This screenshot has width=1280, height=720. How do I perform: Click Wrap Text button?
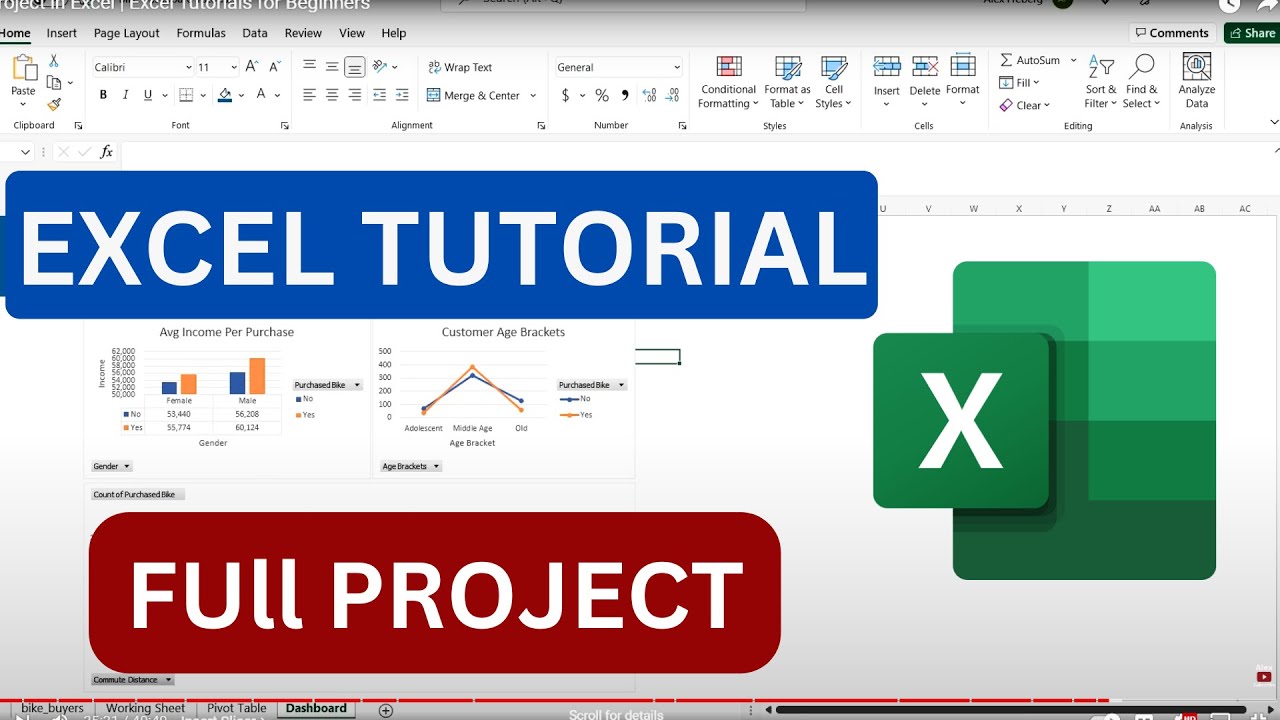(x=460, y=67)
